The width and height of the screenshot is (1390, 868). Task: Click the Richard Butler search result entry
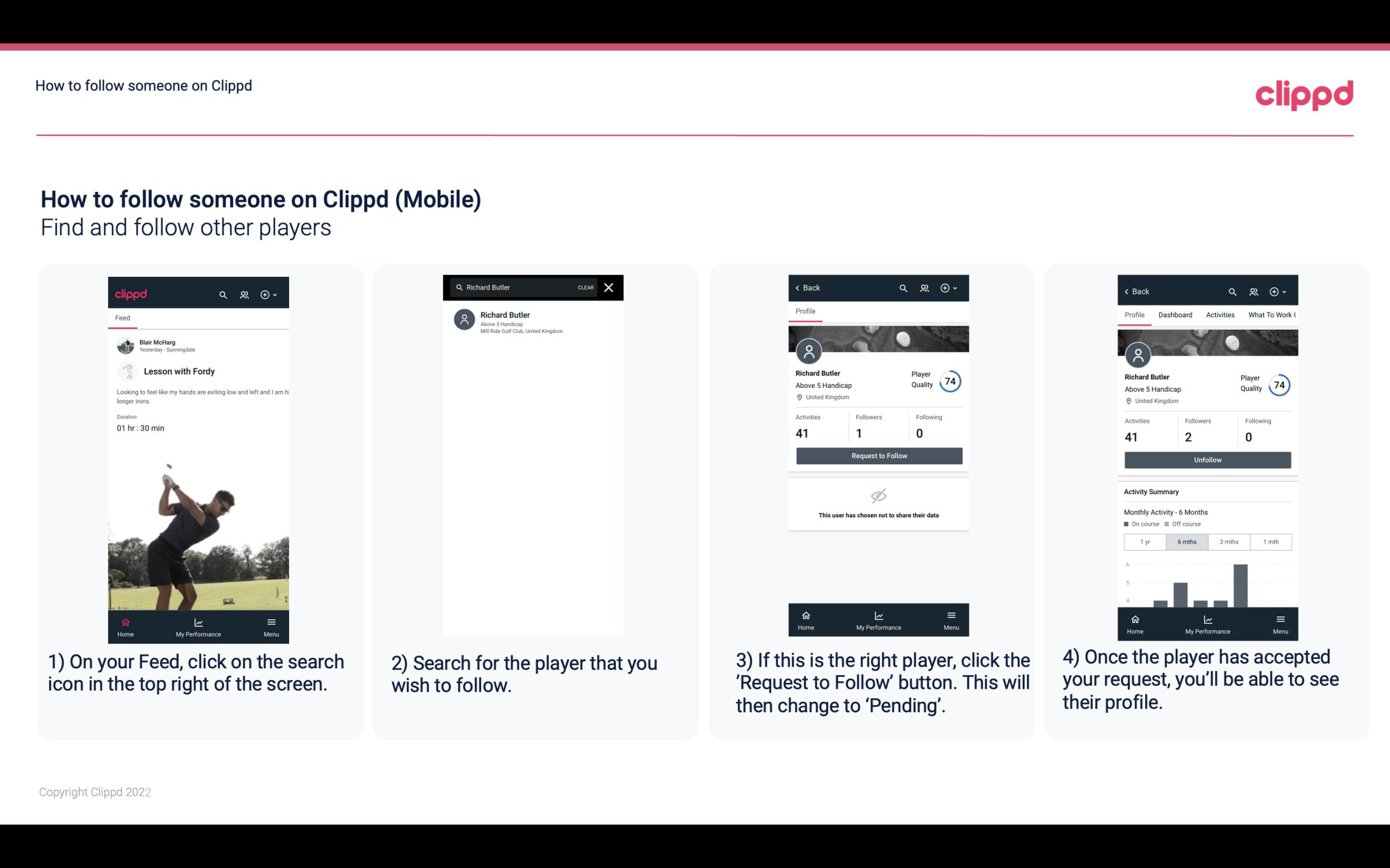point(535,321)
